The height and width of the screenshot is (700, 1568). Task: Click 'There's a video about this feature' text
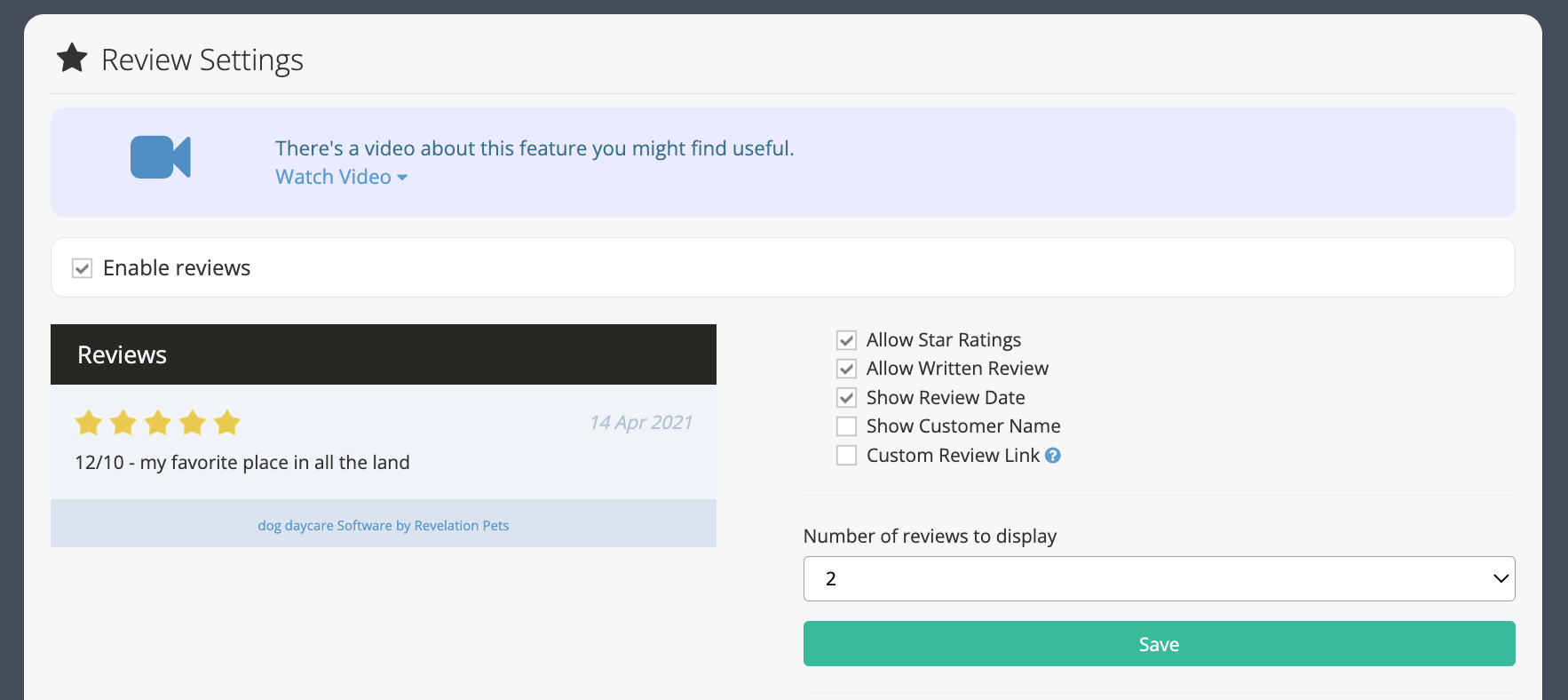535,148
